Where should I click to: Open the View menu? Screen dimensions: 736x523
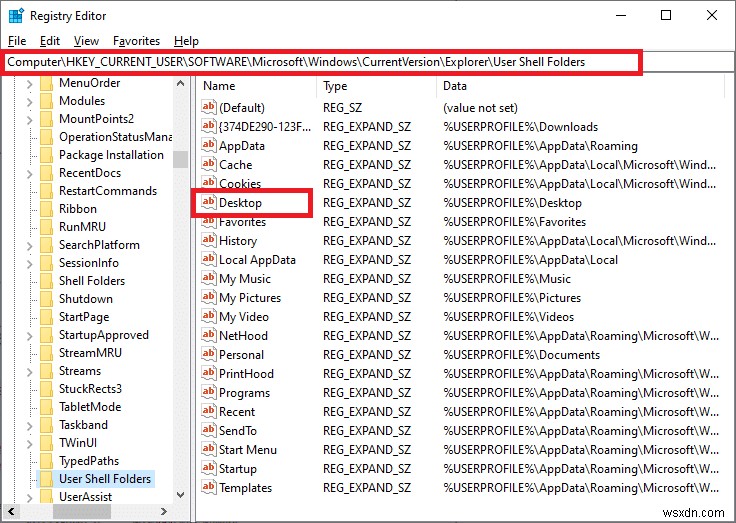tap(86, 41)
